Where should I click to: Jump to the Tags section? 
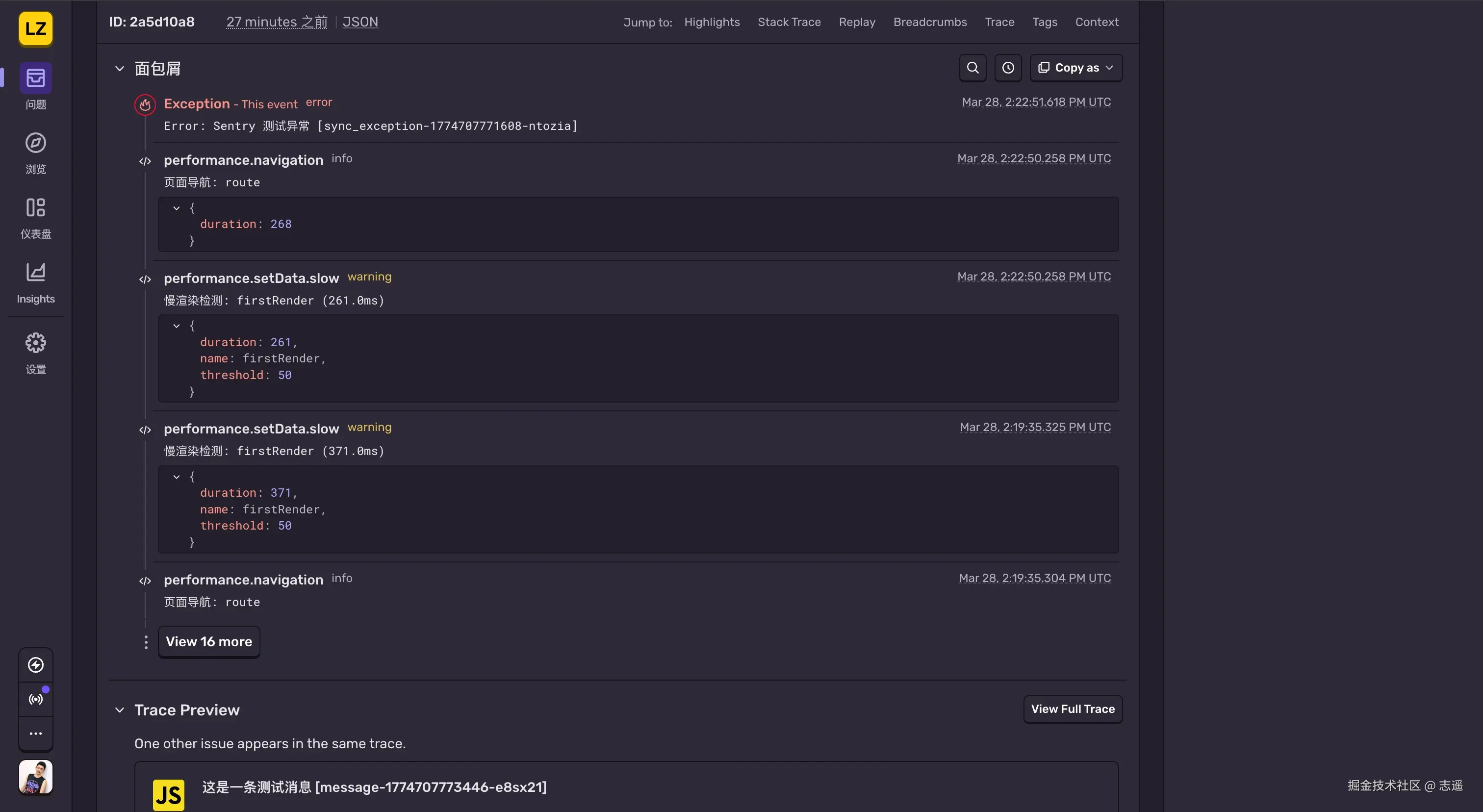pyautogui.click(x=1044, y=22)
